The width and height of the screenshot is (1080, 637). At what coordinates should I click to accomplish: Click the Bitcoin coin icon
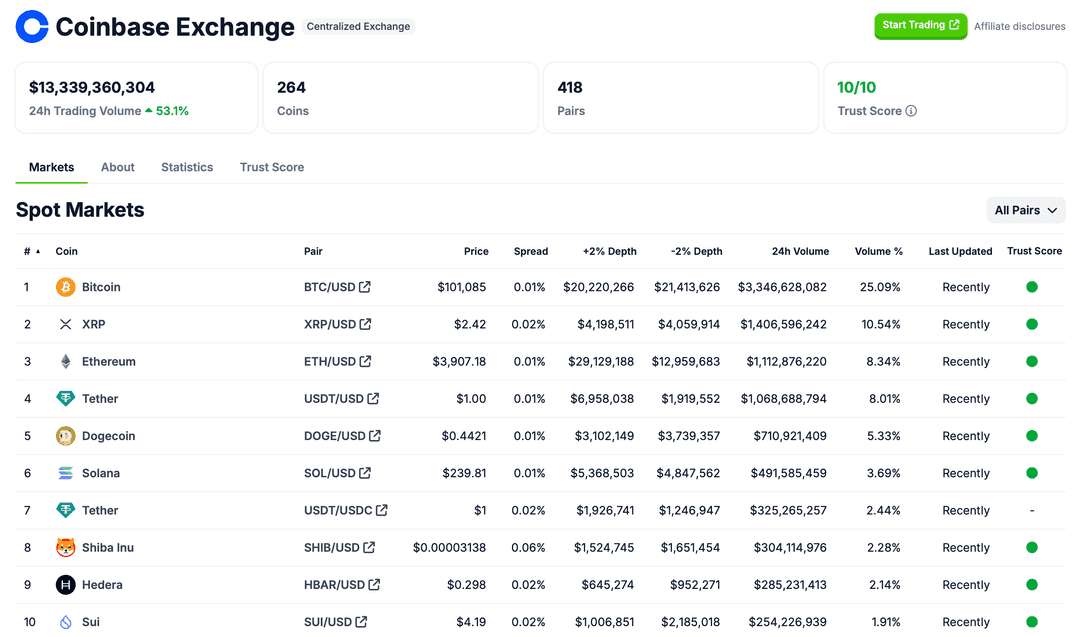tap(65, 287)
